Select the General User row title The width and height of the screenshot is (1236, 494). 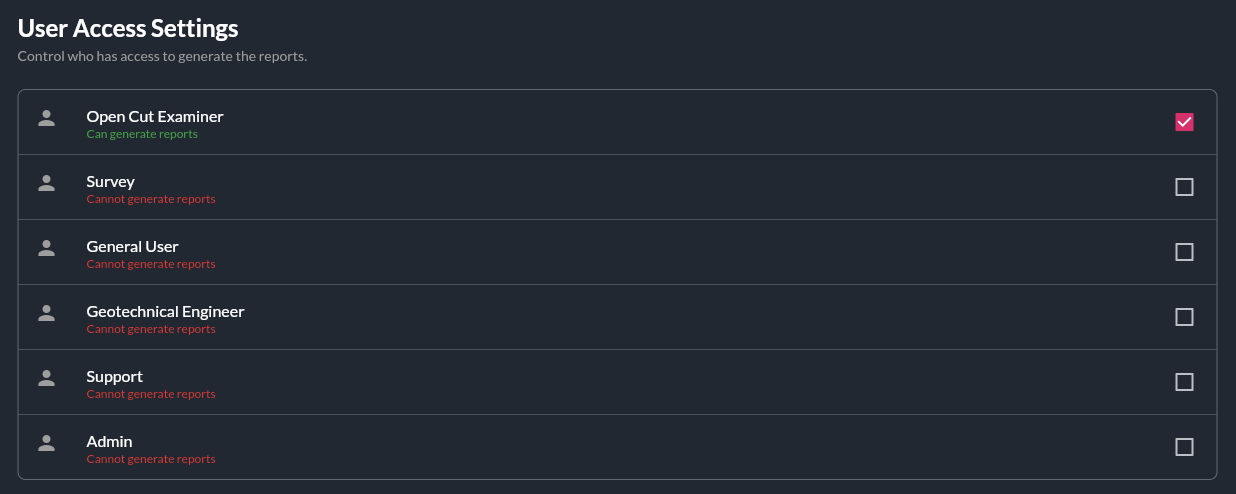click(132, 247)
